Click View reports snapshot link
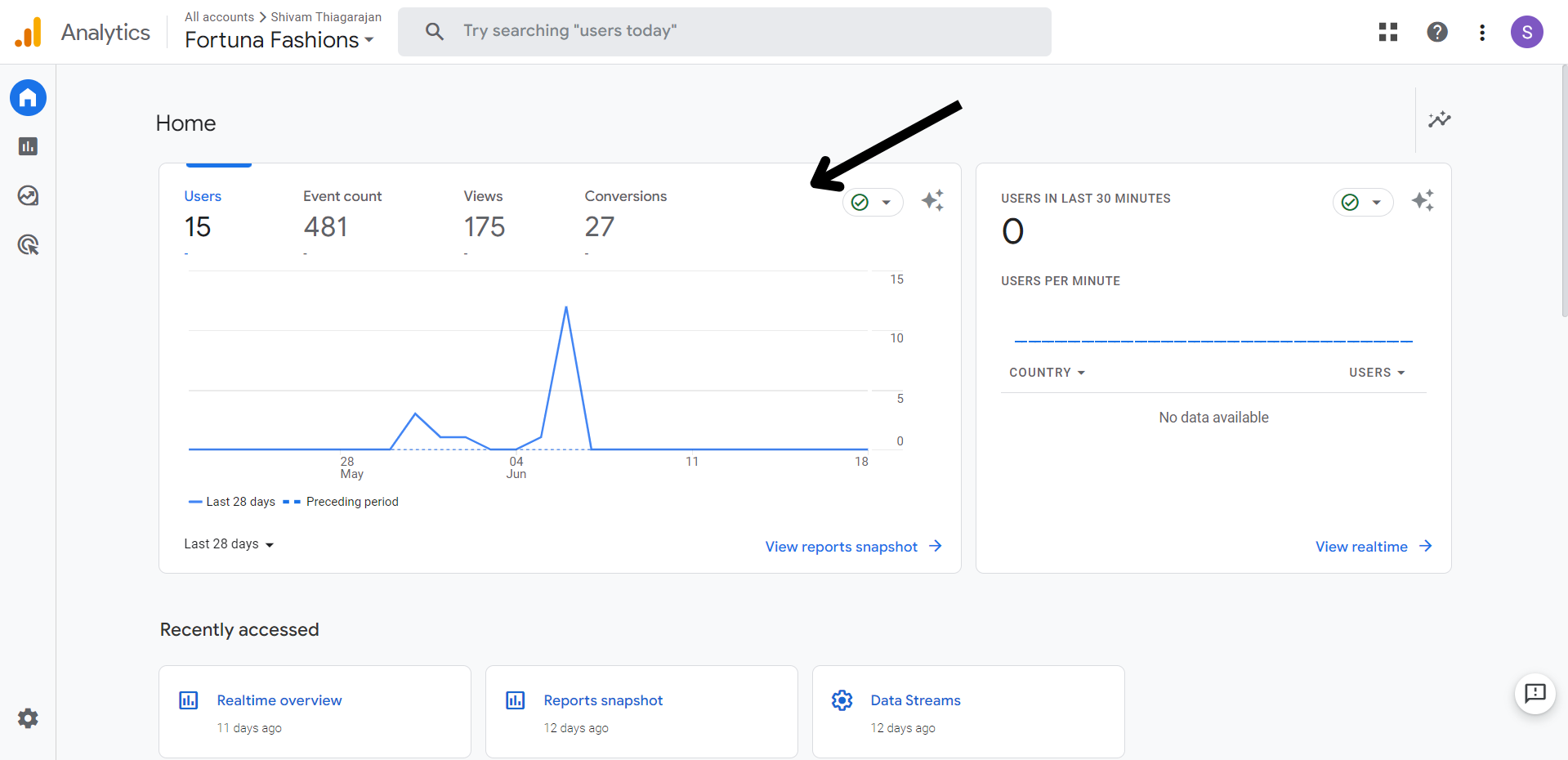Image resolution: width=1568 pixels, height=760 pixels. click(x=841, y=547)
